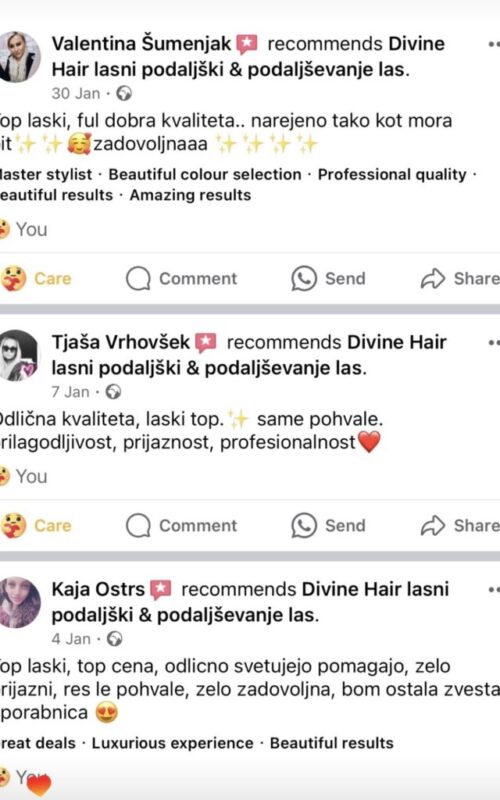
Task: View Tjaša Vrhovšek's profile picture
Action: click(18, 355)
